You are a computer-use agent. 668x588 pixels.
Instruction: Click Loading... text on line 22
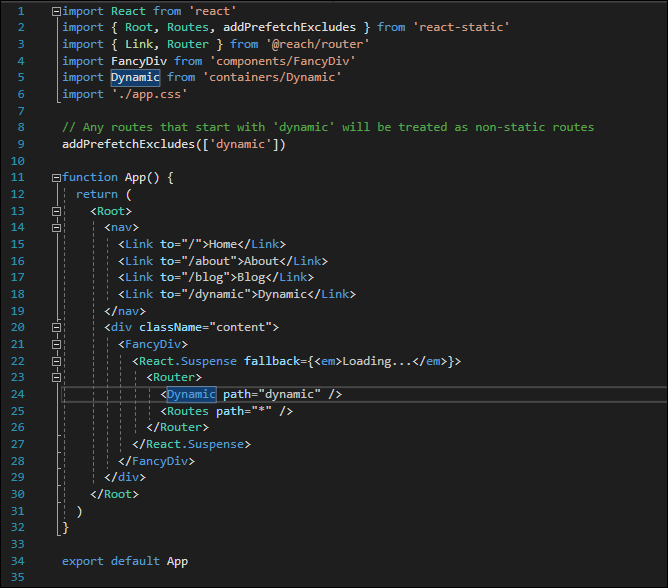point(377,361)
